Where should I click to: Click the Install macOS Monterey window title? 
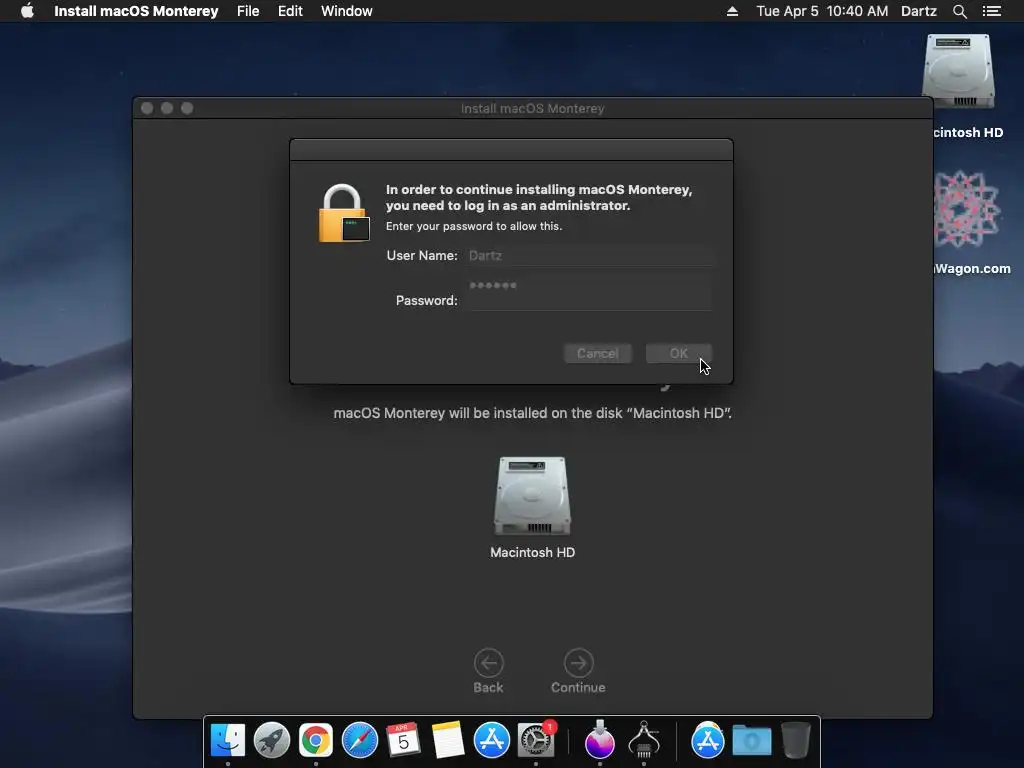point(532,108)
